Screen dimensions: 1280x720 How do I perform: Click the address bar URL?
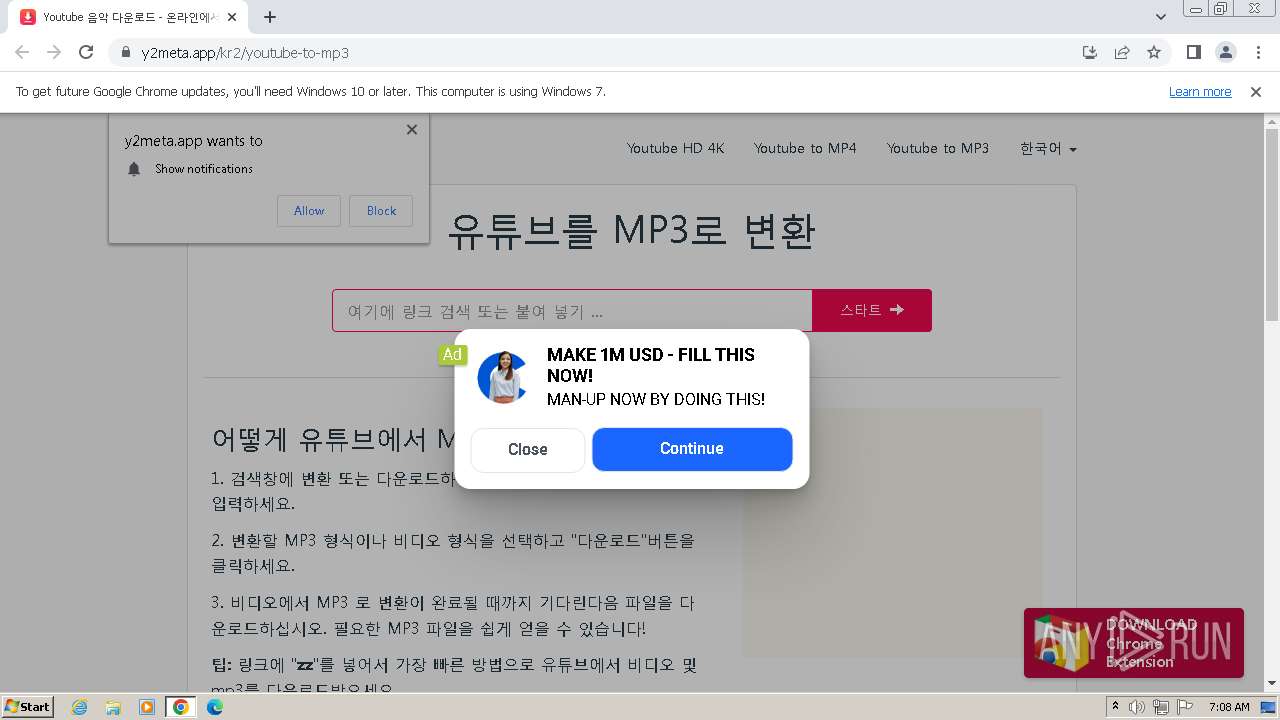click(x=245, y=53)
